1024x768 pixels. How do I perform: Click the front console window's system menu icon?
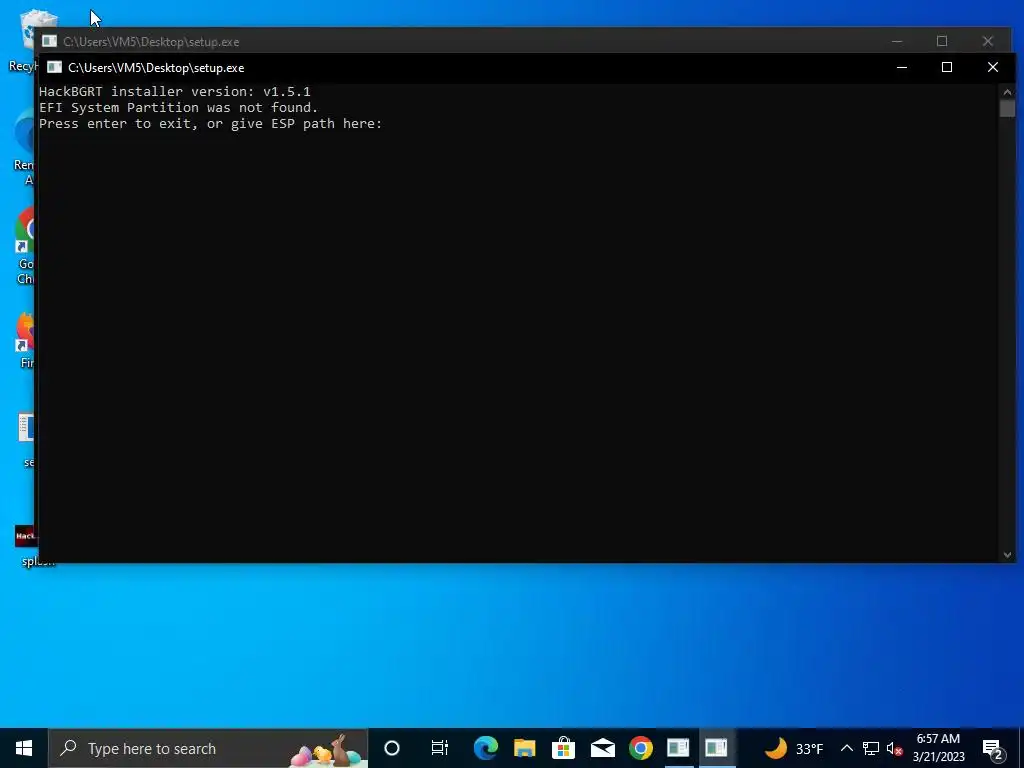tap(55, 67)
